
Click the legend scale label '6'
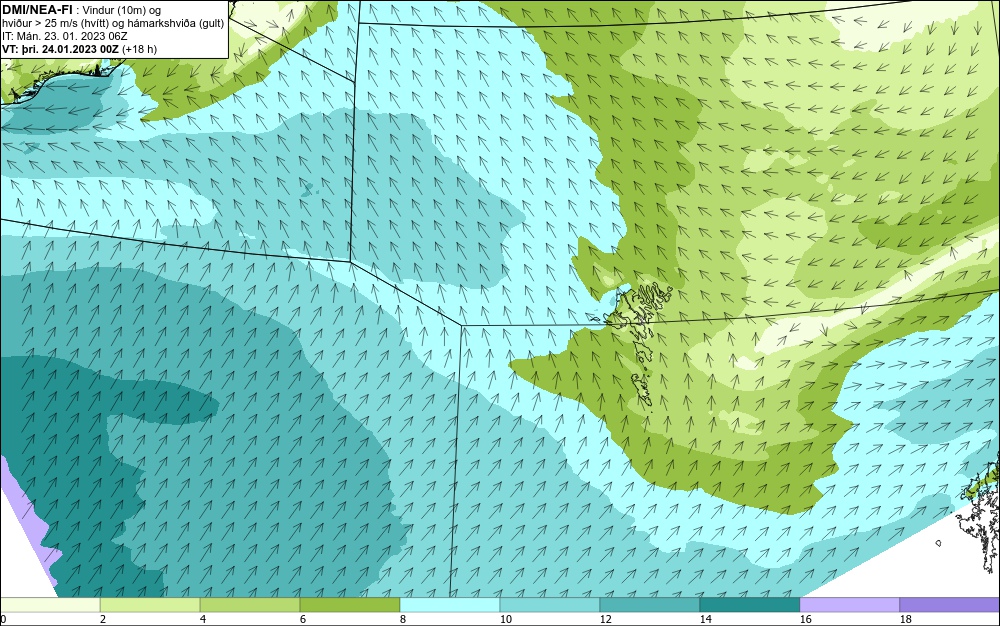302,619
